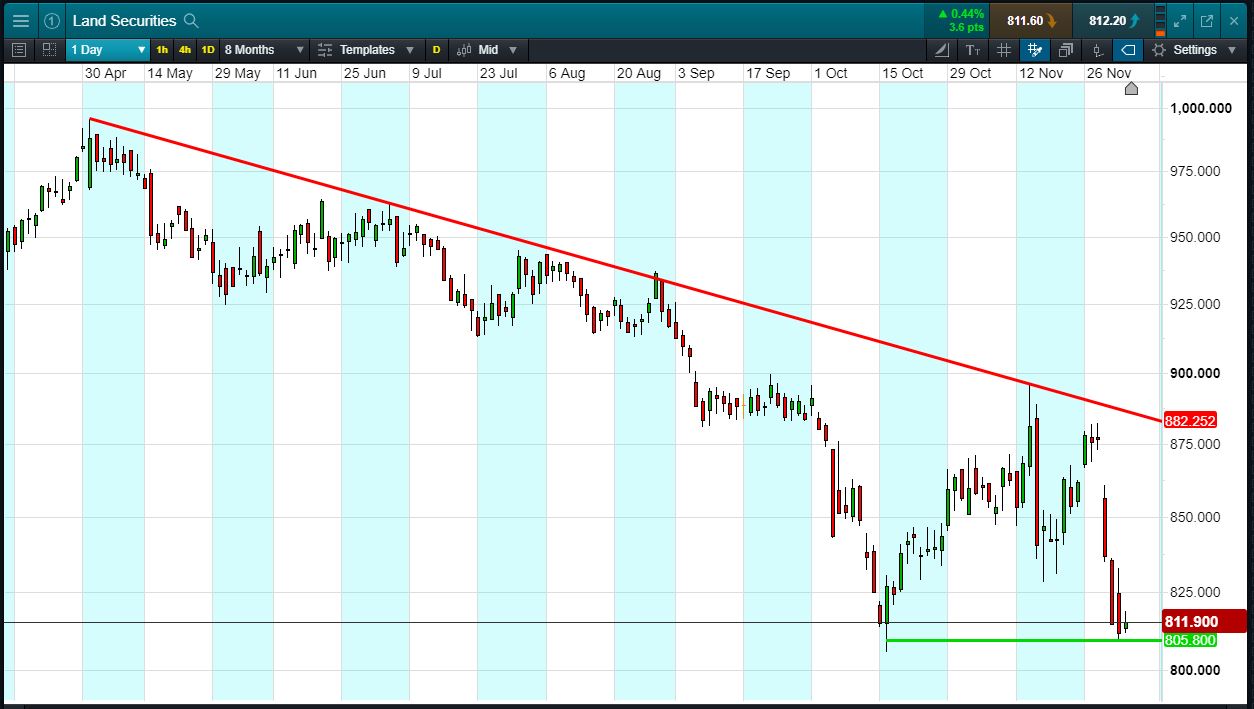Toggle the highlighted grid with pencil tool
This screenshot has height=709, width=1254.
pyautogui.click(x=1035, y=49)
